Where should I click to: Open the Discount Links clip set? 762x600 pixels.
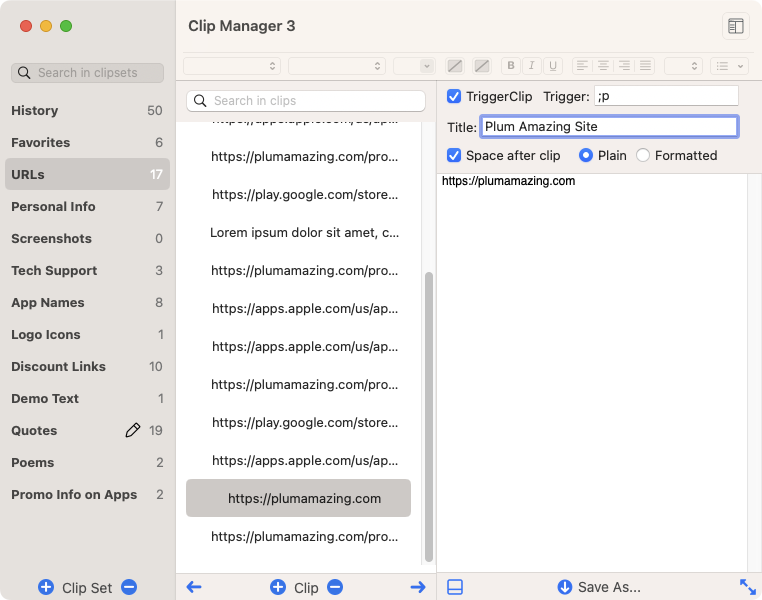point(87,366)
